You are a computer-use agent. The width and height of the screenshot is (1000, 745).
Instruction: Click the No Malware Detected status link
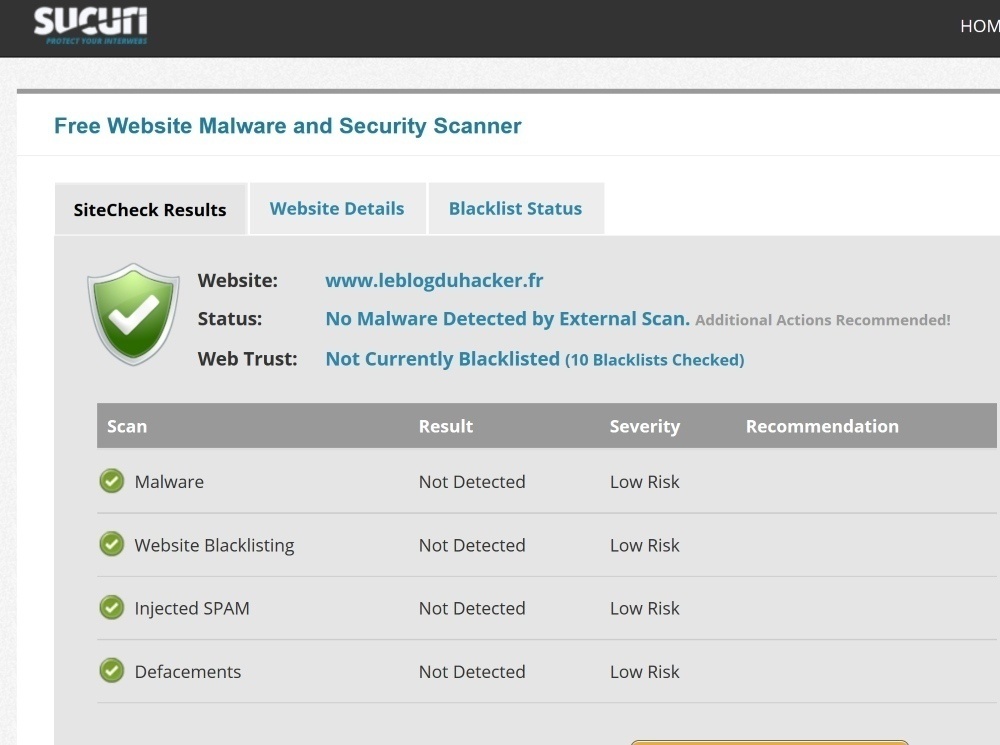(x=508, y=319)
